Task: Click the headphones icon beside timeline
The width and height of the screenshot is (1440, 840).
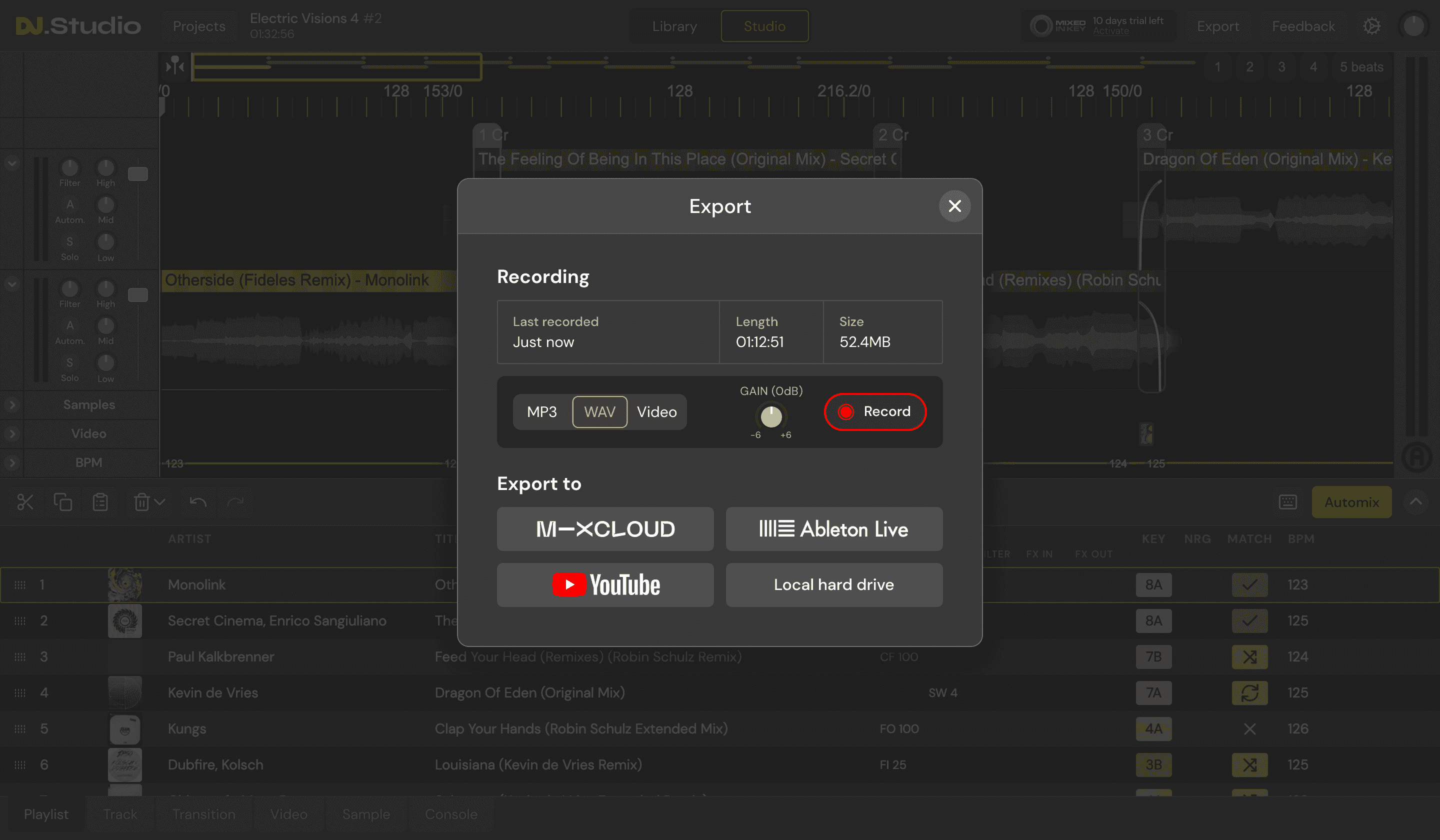Action: click(1416, 456)
